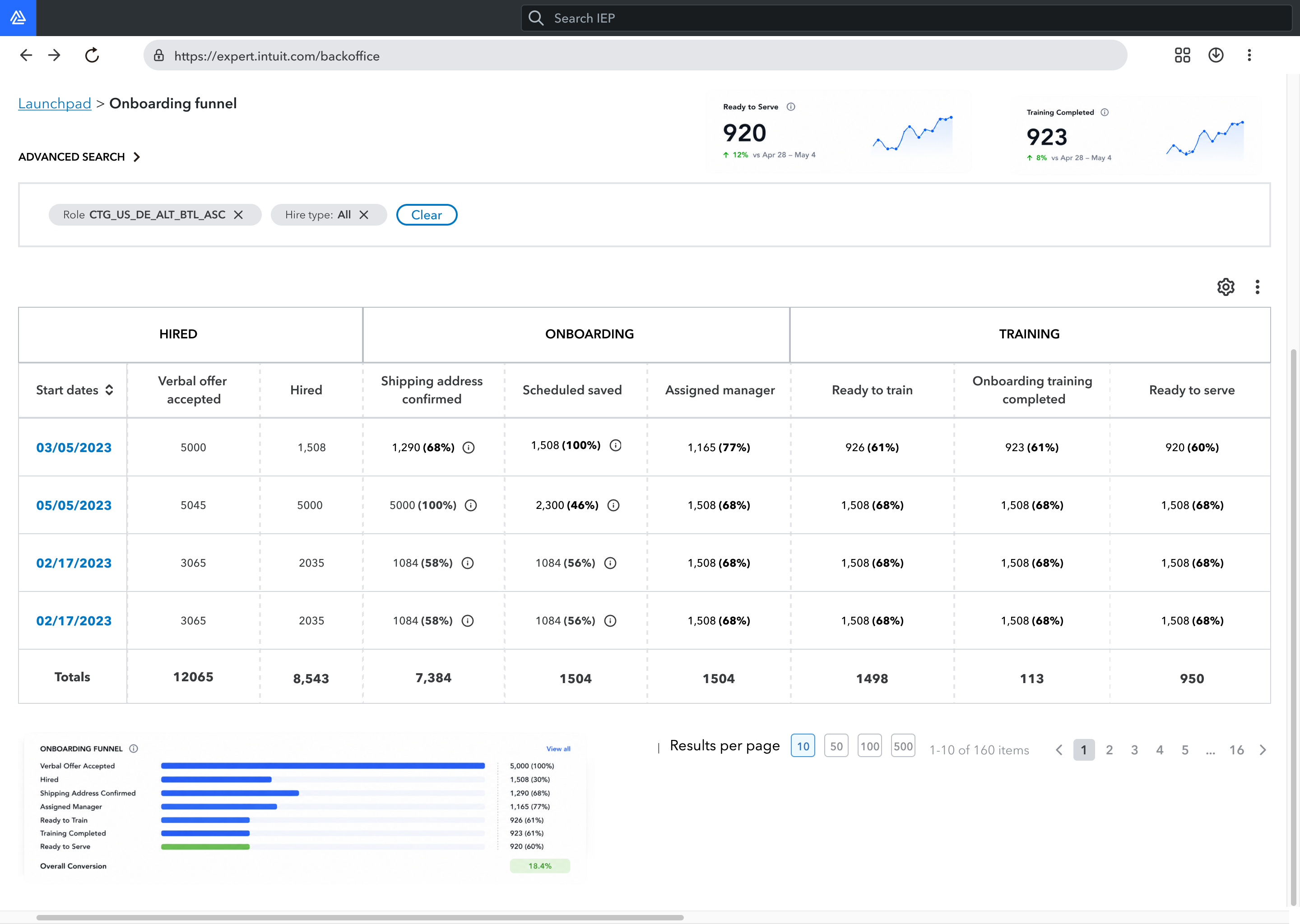Screen dimensions: 1300x924
Task: Click the Launchpad breadcrumb link
Action: tap(55, 104)
